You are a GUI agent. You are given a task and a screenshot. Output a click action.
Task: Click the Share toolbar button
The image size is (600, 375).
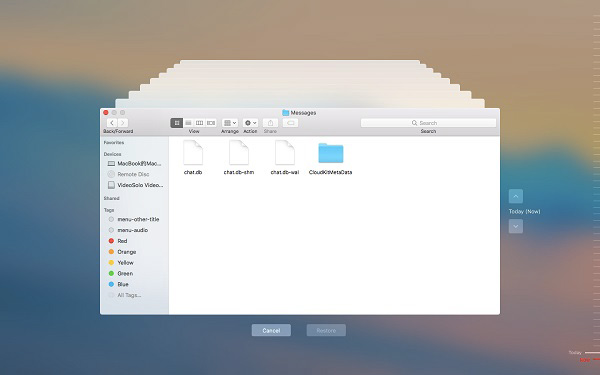pyautogui.click(x=270, y=123)
